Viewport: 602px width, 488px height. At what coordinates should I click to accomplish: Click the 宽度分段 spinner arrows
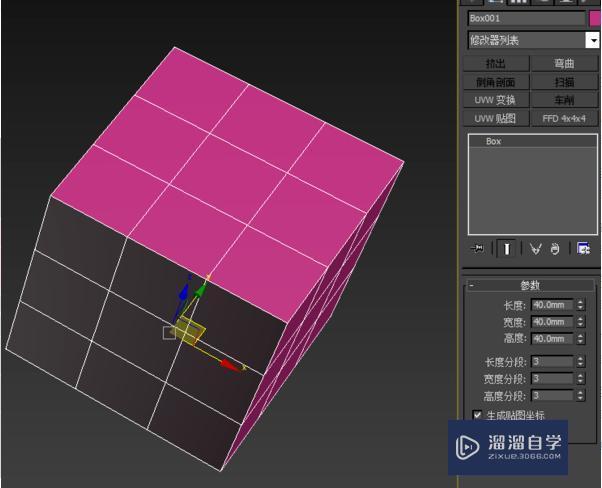[x=580, y=379]
